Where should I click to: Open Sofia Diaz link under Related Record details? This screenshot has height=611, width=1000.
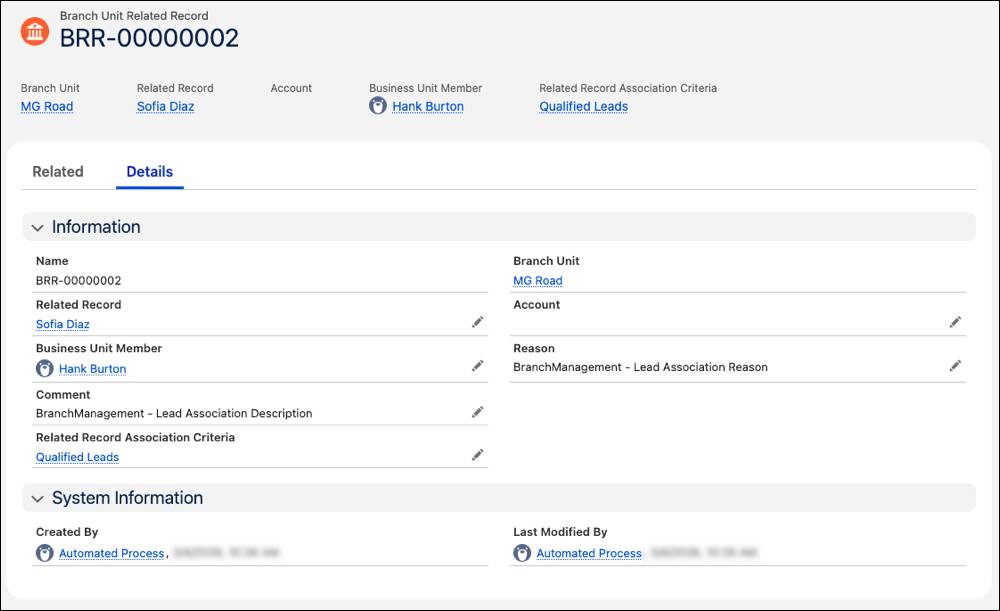62,324
